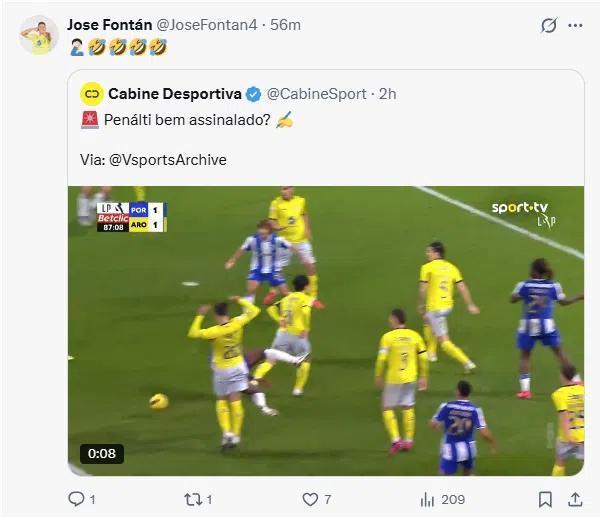Open the share tweet icon
This screenshot has height=517, width=600.
pyautogui.click(x=575, y=498)
